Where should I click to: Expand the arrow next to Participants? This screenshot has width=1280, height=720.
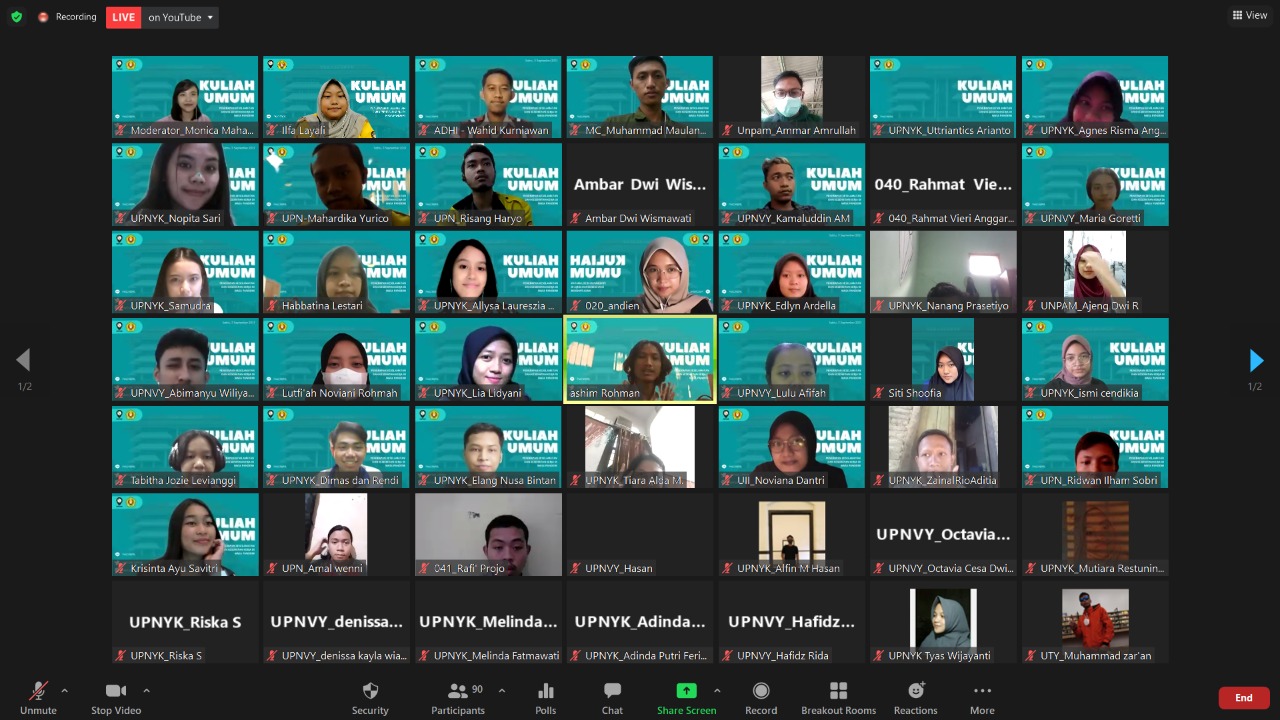502,690
